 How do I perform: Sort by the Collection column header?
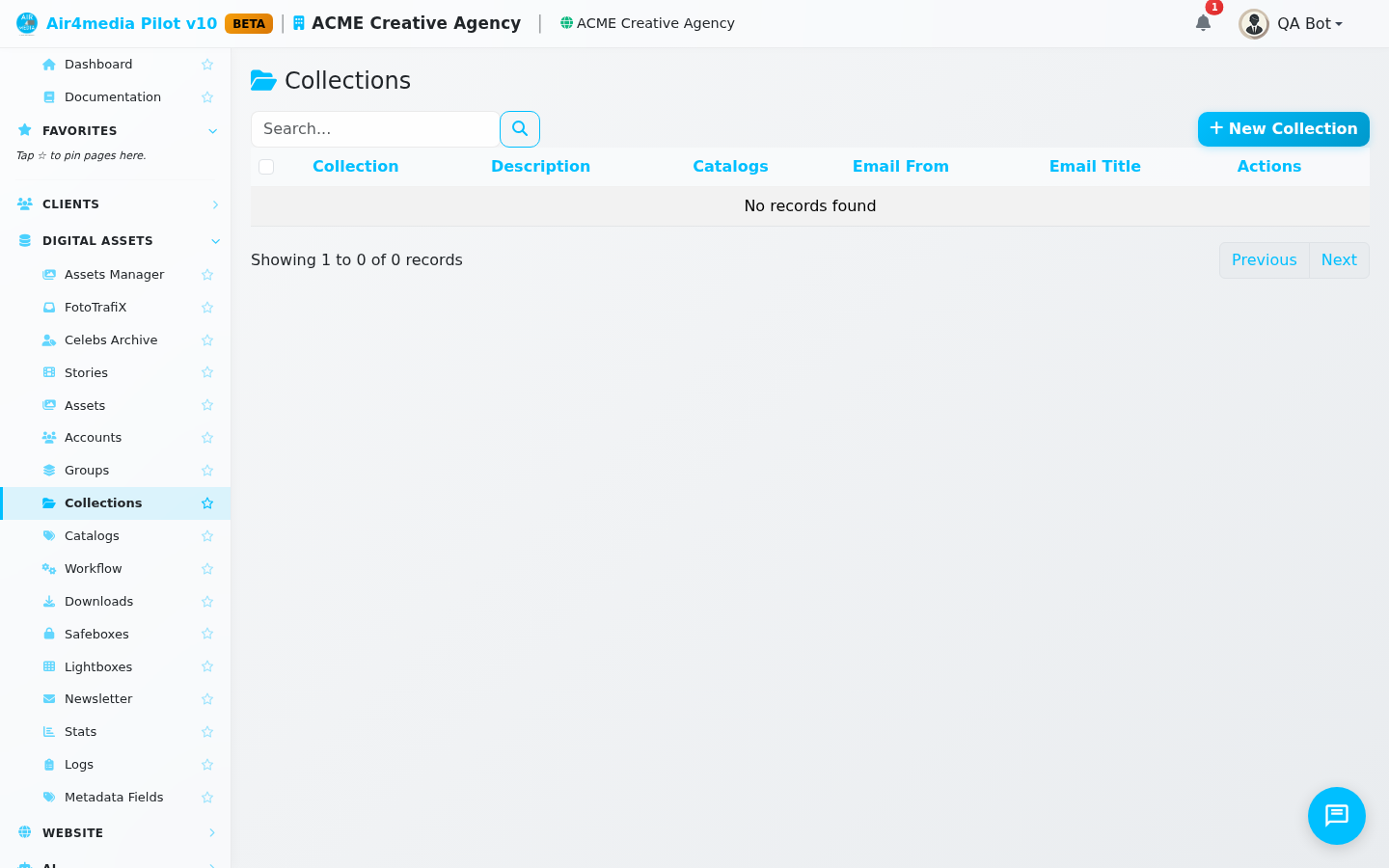[355, 167]
